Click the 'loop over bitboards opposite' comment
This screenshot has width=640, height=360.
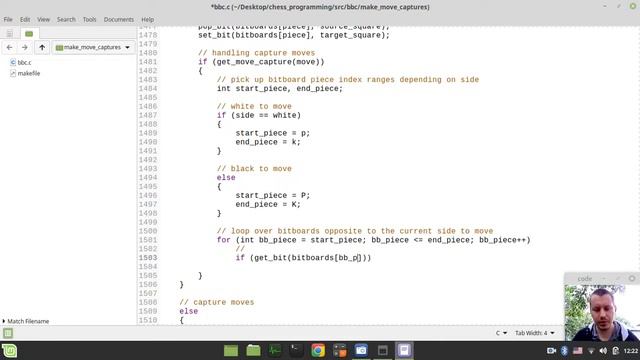click(x=355, y=231)
